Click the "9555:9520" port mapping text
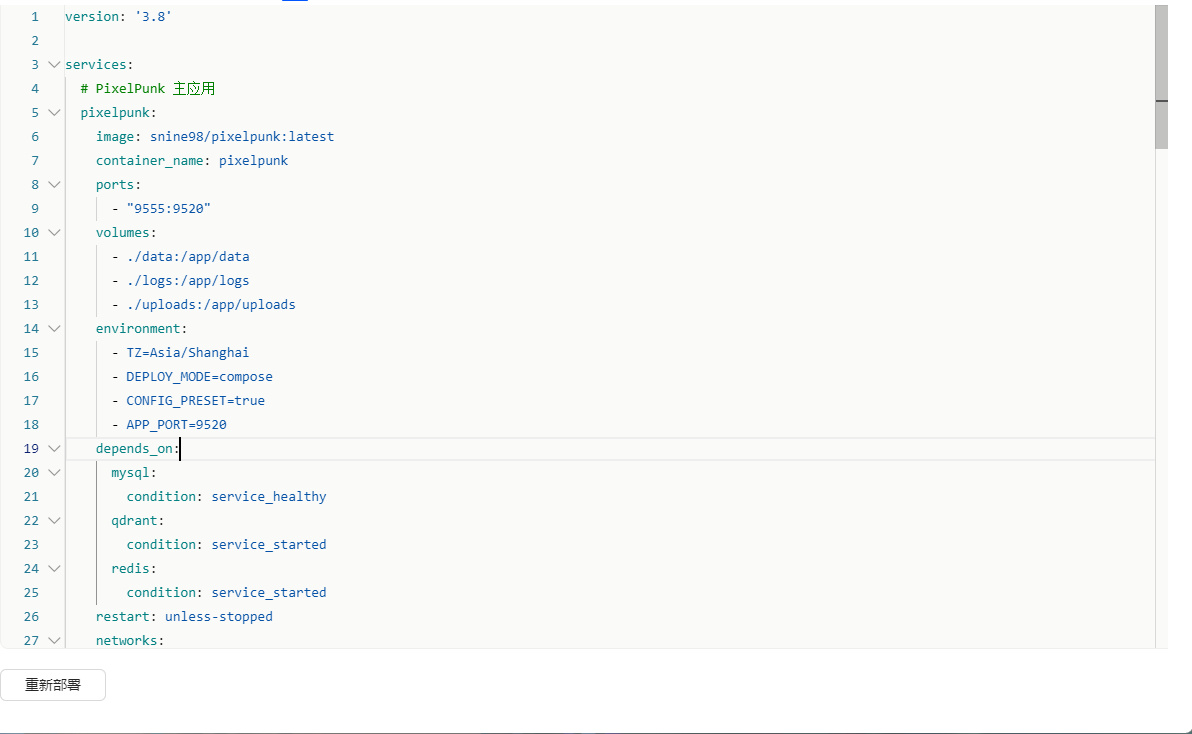 [168, 209]
